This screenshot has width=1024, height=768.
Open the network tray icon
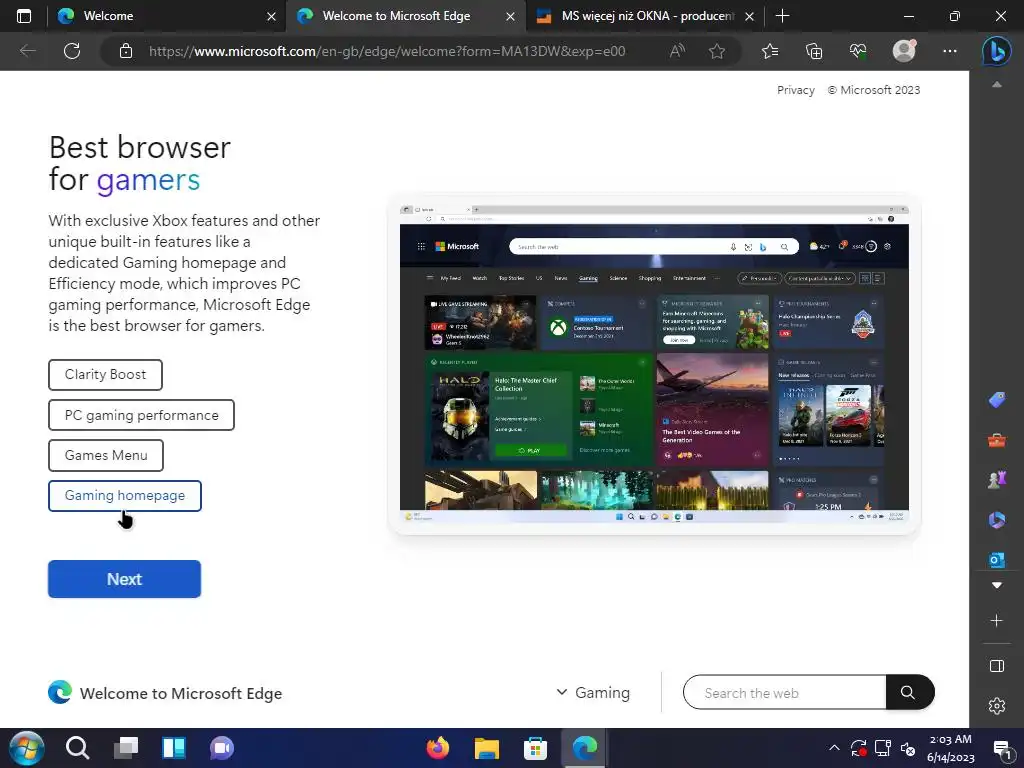[x=883, y=748]
